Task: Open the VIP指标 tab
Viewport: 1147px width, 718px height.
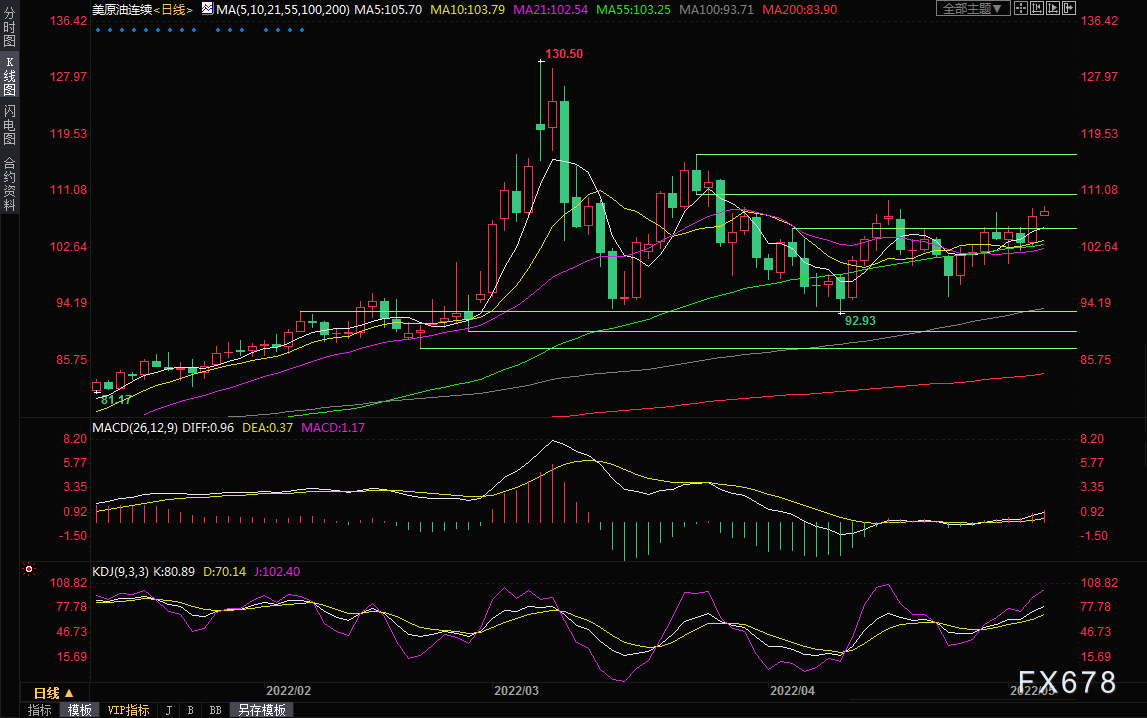Action: (x=128, y=710)
